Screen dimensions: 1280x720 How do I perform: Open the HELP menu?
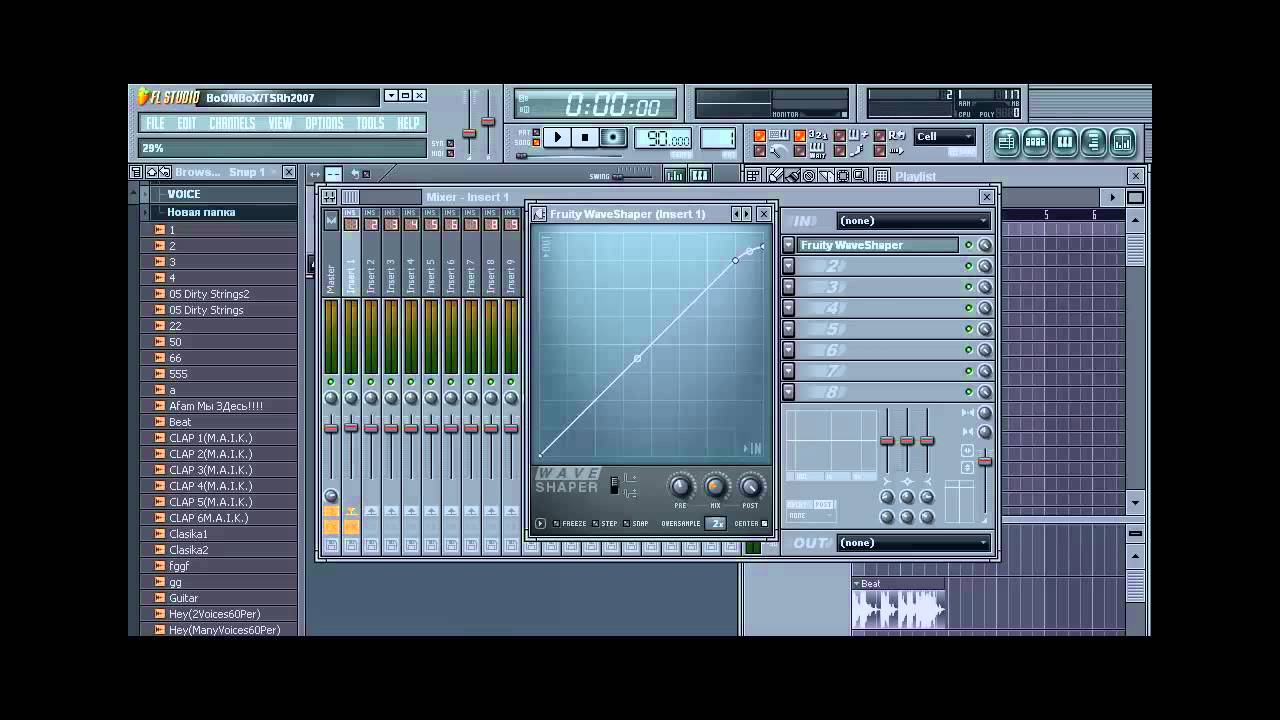408,123
